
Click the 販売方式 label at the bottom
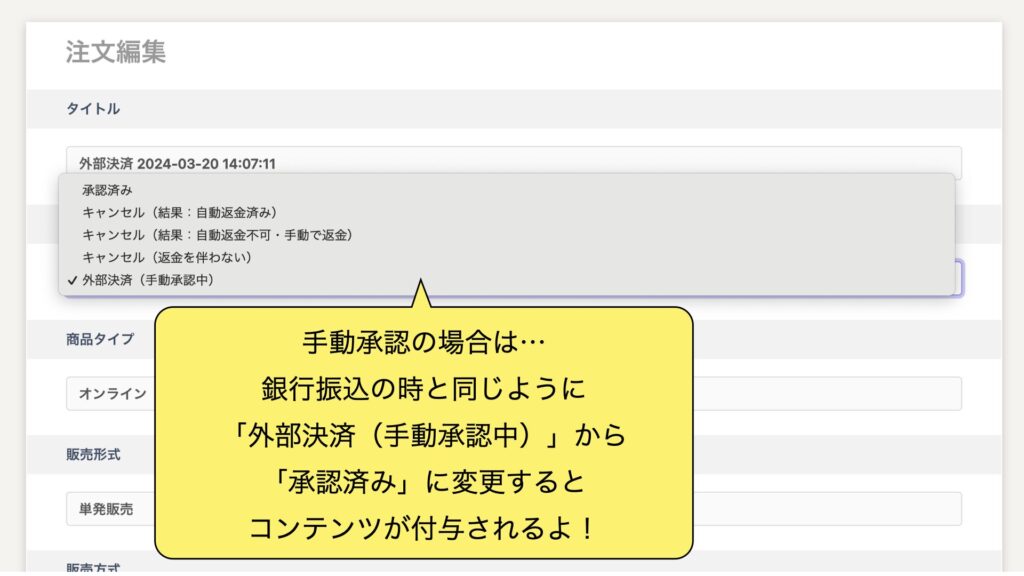point(93,567)
